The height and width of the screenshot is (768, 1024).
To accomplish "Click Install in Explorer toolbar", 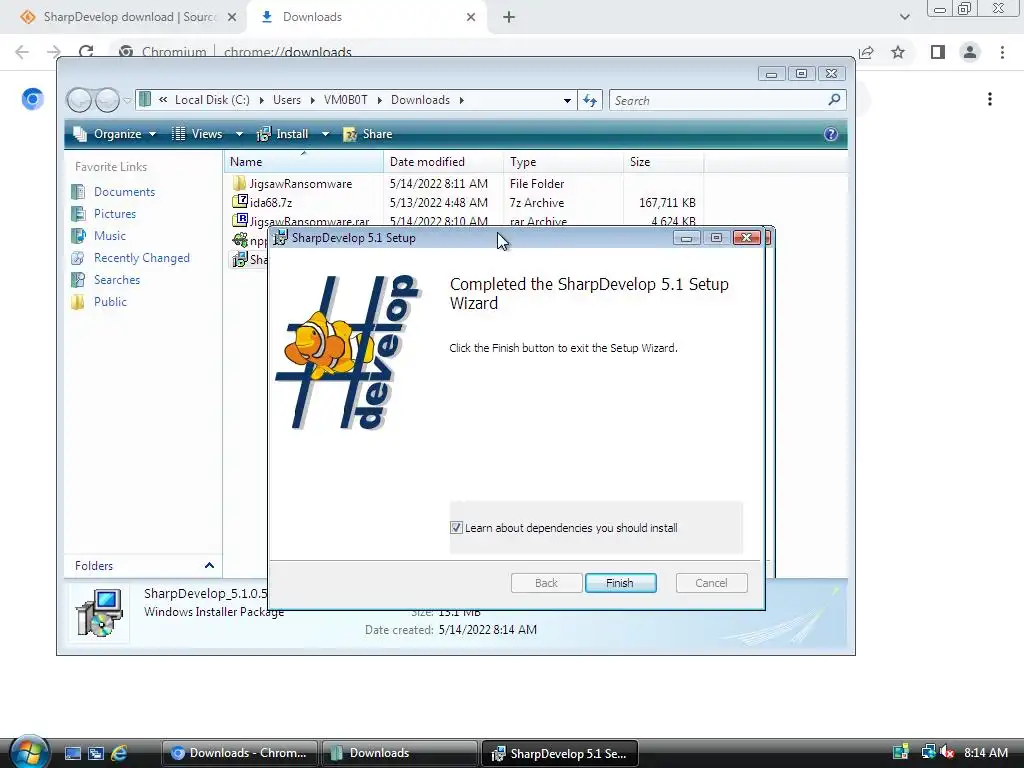I will tap(283, 134).
